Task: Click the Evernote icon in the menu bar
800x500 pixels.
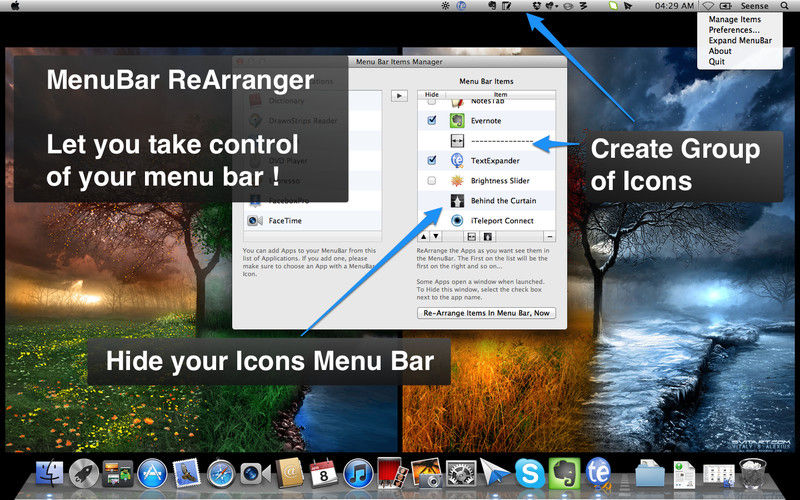Action: pyautogui.click(x=492, y=6)
